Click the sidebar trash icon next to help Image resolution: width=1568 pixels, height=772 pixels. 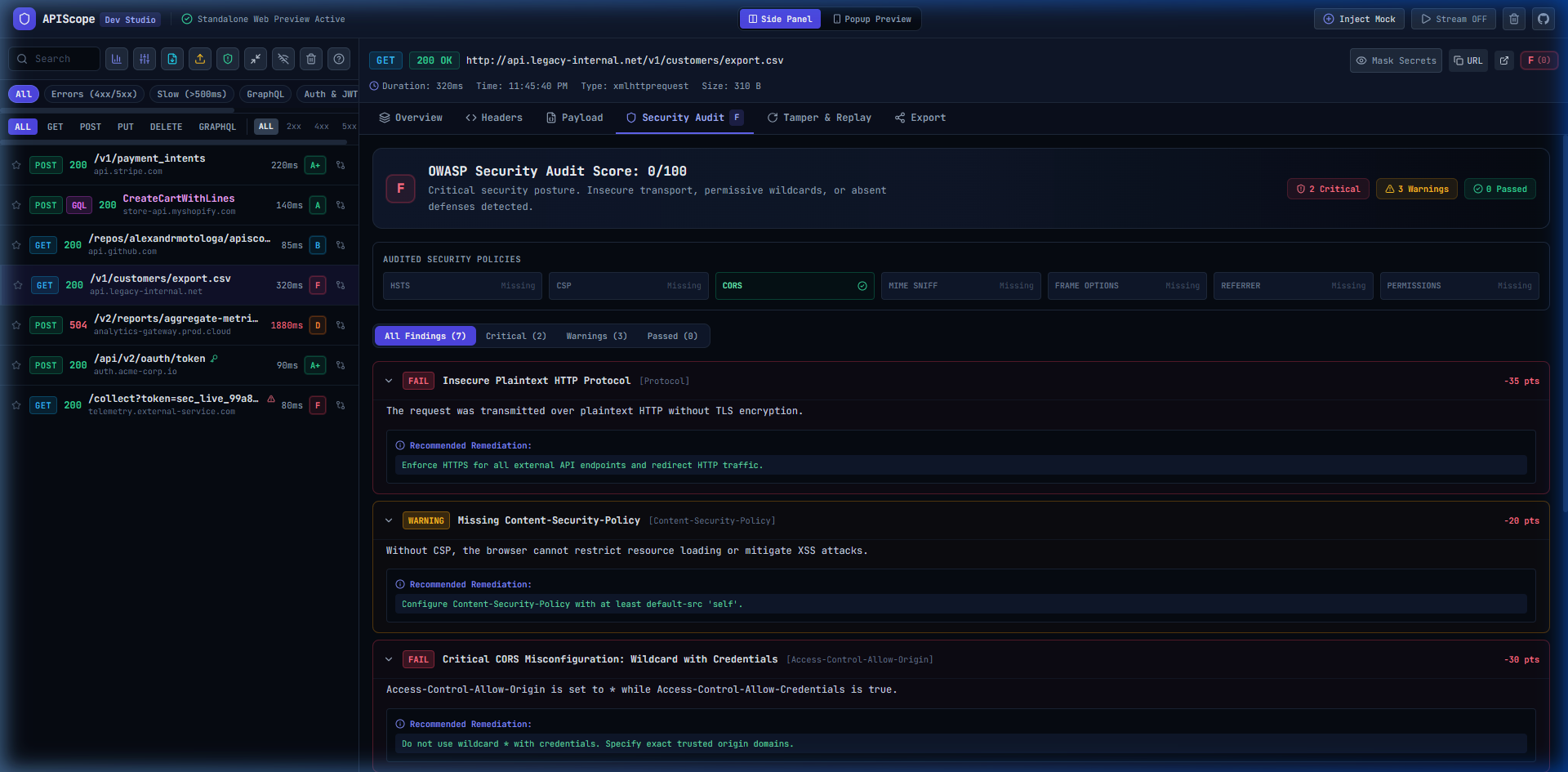click(311, 59)
